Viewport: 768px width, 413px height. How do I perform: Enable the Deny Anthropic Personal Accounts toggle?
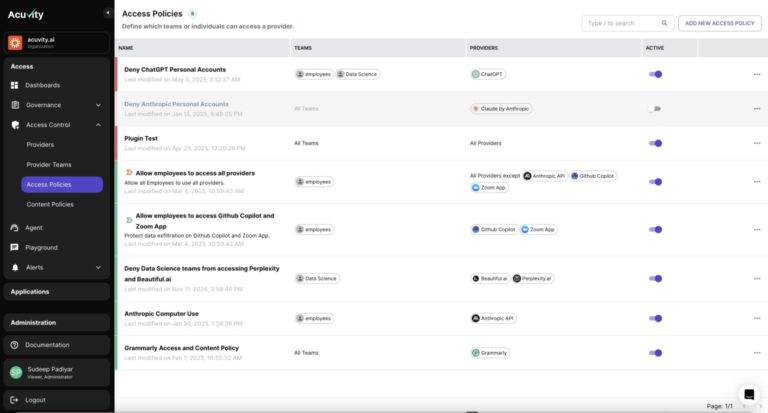click(654, 108)
